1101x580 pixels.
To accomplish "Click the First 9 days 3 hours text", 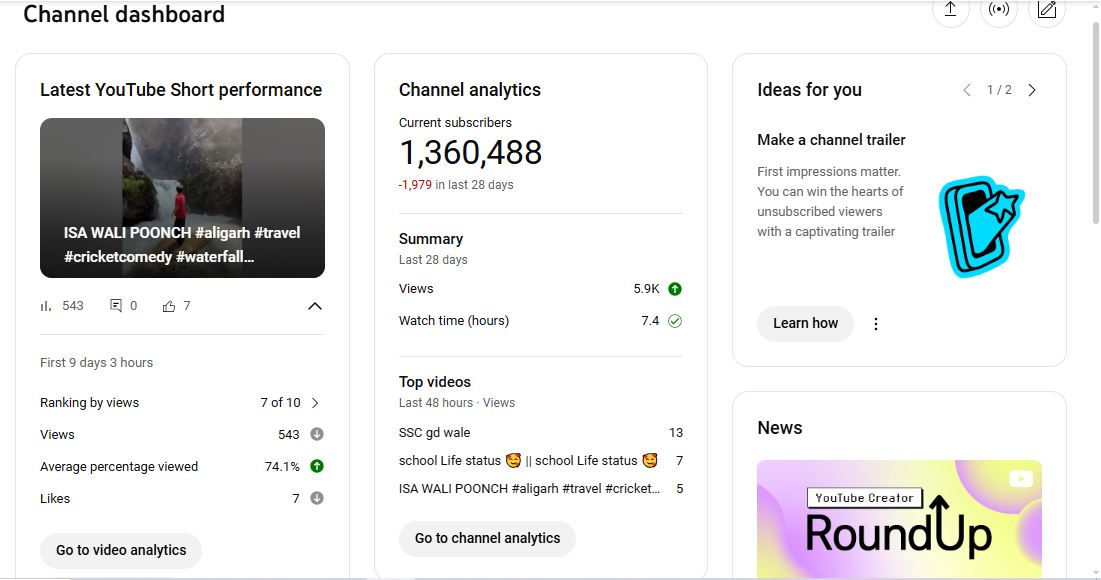I will pos(96,362).
